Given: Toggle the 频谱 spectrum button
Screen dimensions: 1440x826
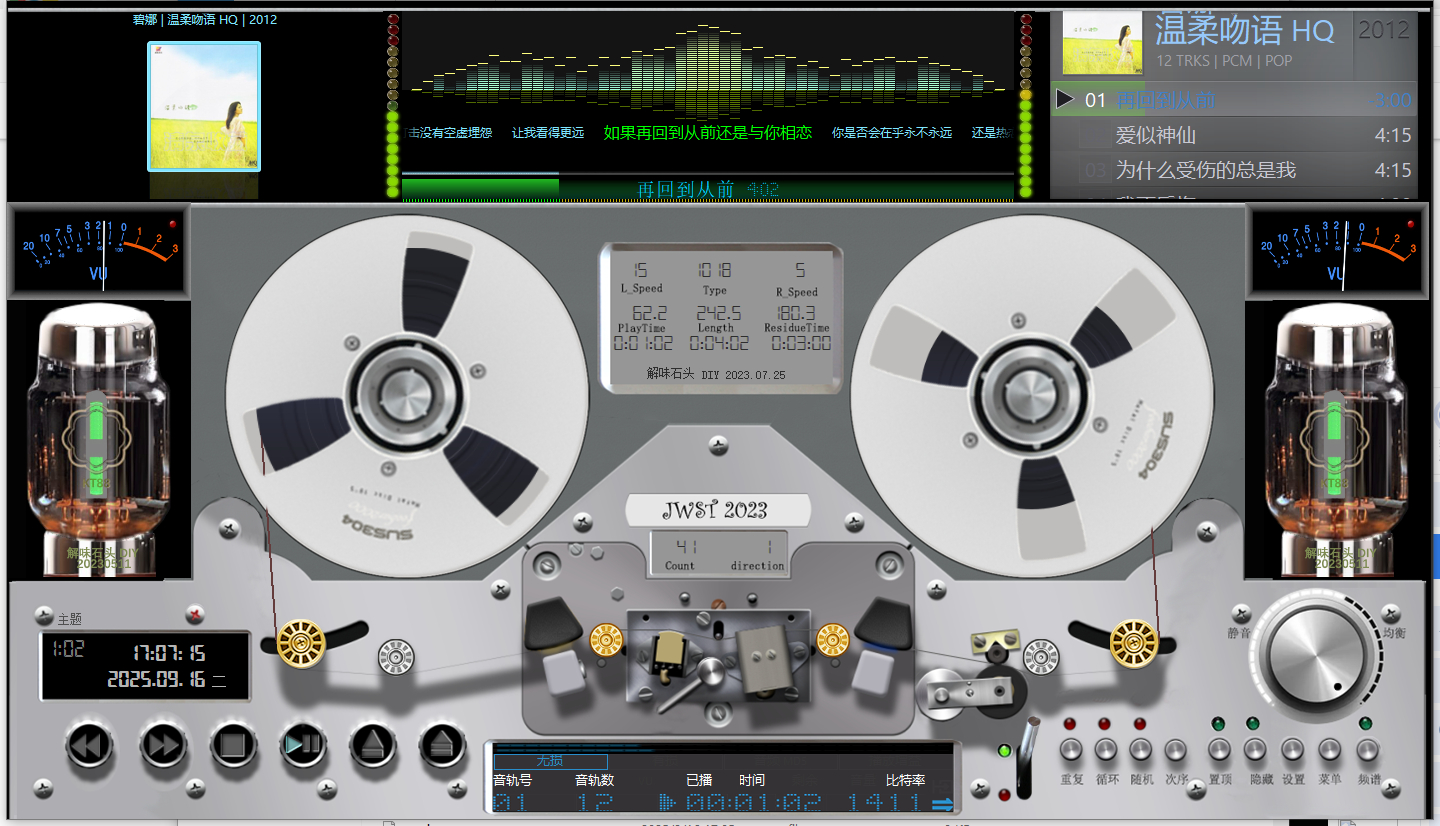Looking at the screenshot, I should [1367, 750].
